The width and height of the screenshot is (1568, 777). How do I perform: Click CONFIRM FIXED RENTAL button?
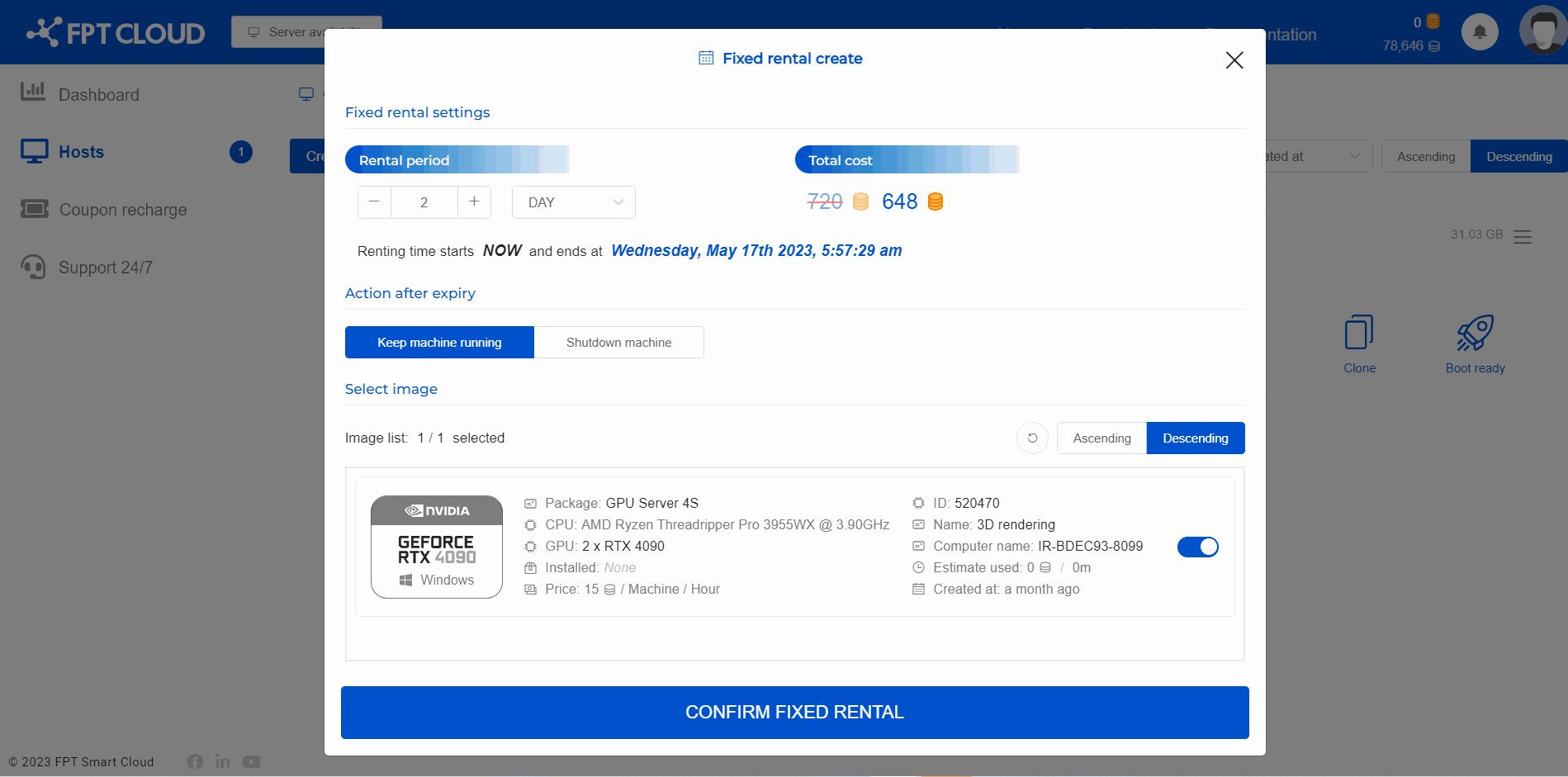click(795, 713)
